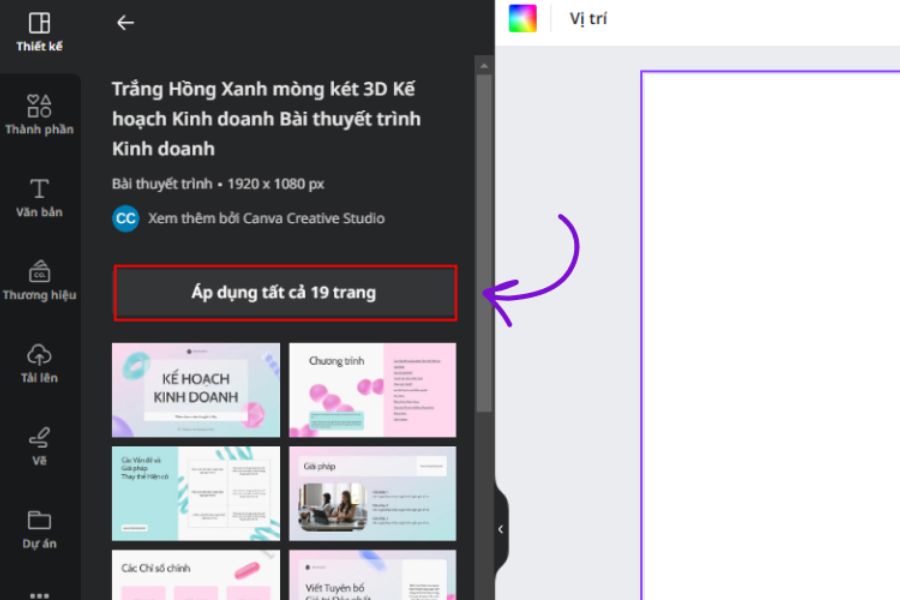Click the template panel vertical scrollbar
900x600 pixels.
pyautogui.click(x=484, y=240)
